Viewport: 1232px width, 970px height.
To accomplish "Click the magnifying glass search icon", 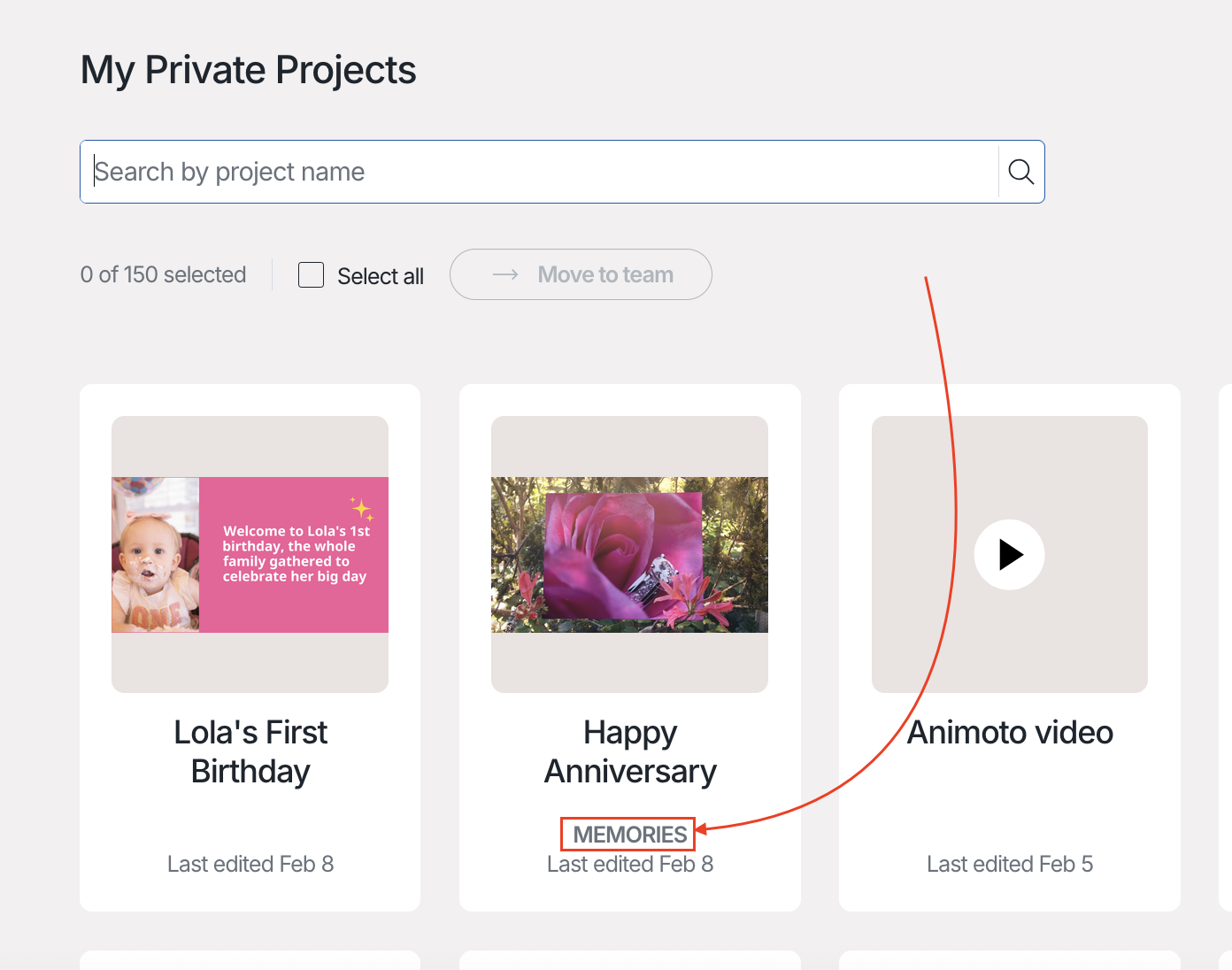I will (x=1020, y=172).
